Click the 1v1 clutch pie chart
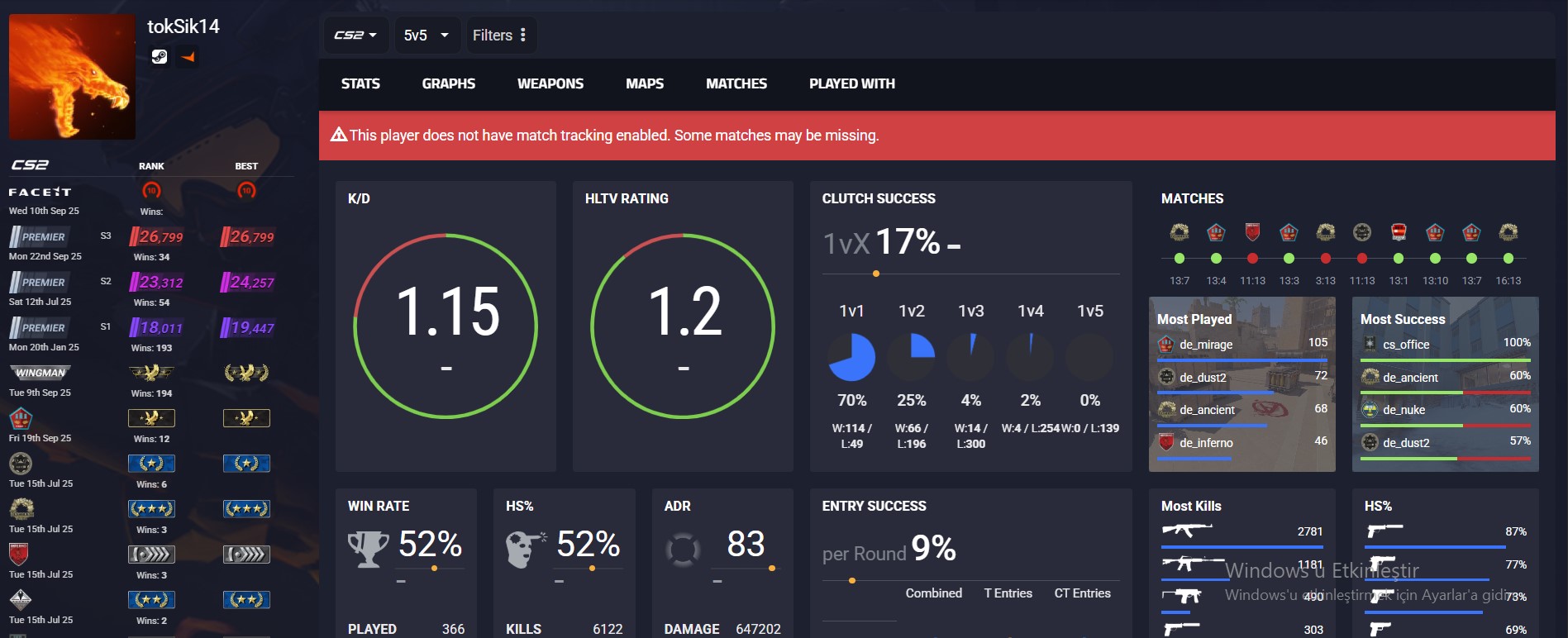1568x638 pixels. (x=851, y=357)
